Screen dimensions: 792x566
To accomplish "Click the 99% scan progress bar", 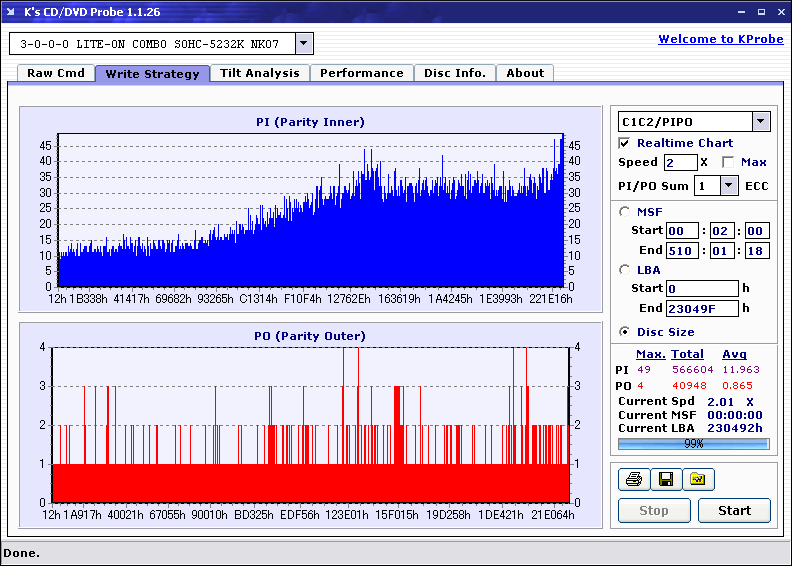I will click(693, 443).
